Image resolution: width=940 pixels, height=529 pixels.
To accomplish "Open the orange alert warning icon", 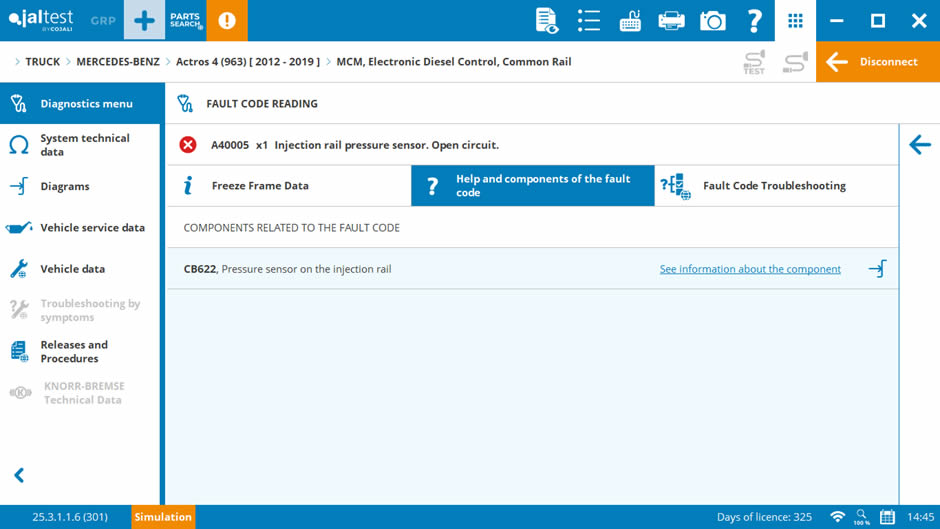I will [227, 20].
